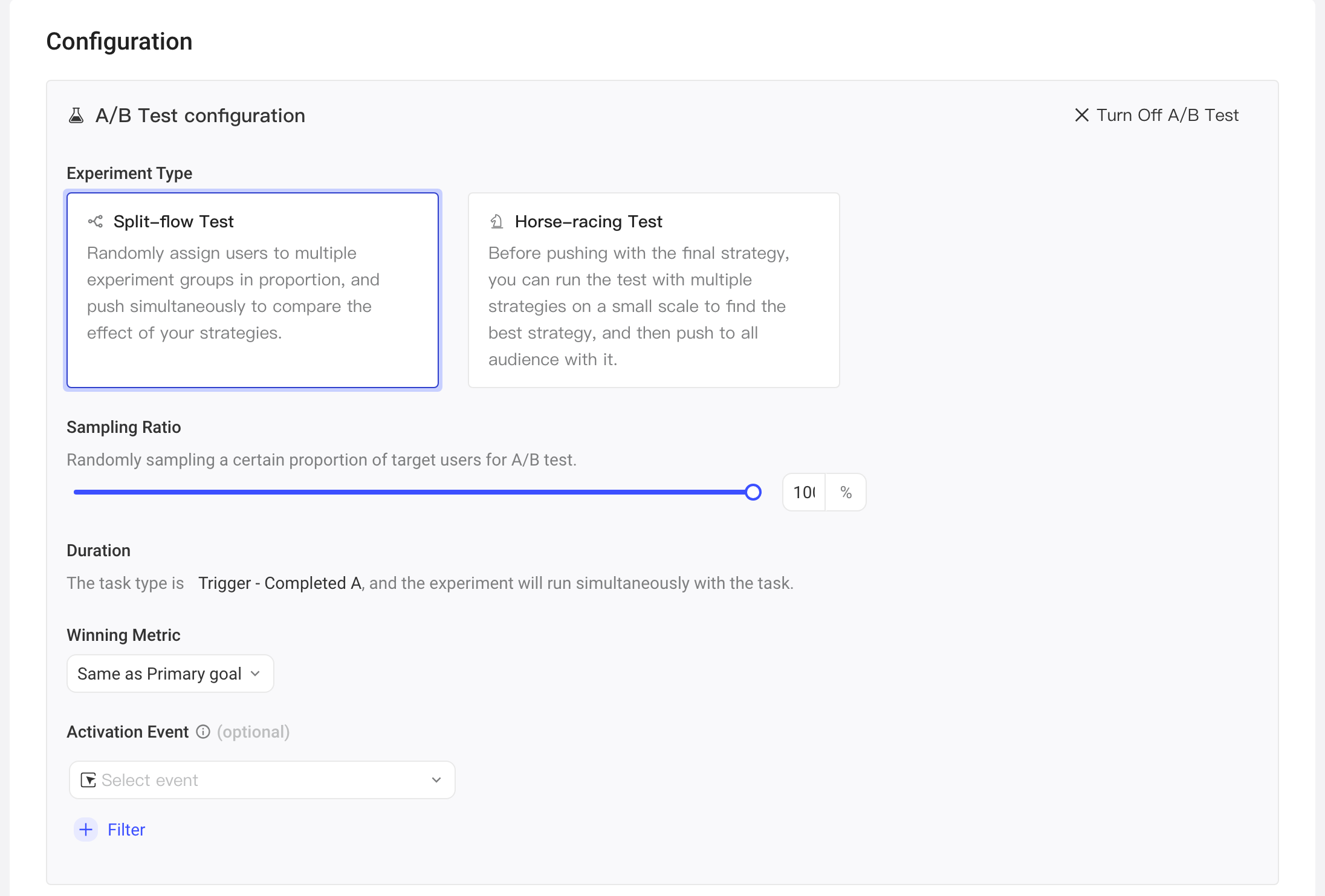This screenshot has height=896, width=1325.
Task: Click the Sampling Ratio slider handle
Action: pos(753,492)
